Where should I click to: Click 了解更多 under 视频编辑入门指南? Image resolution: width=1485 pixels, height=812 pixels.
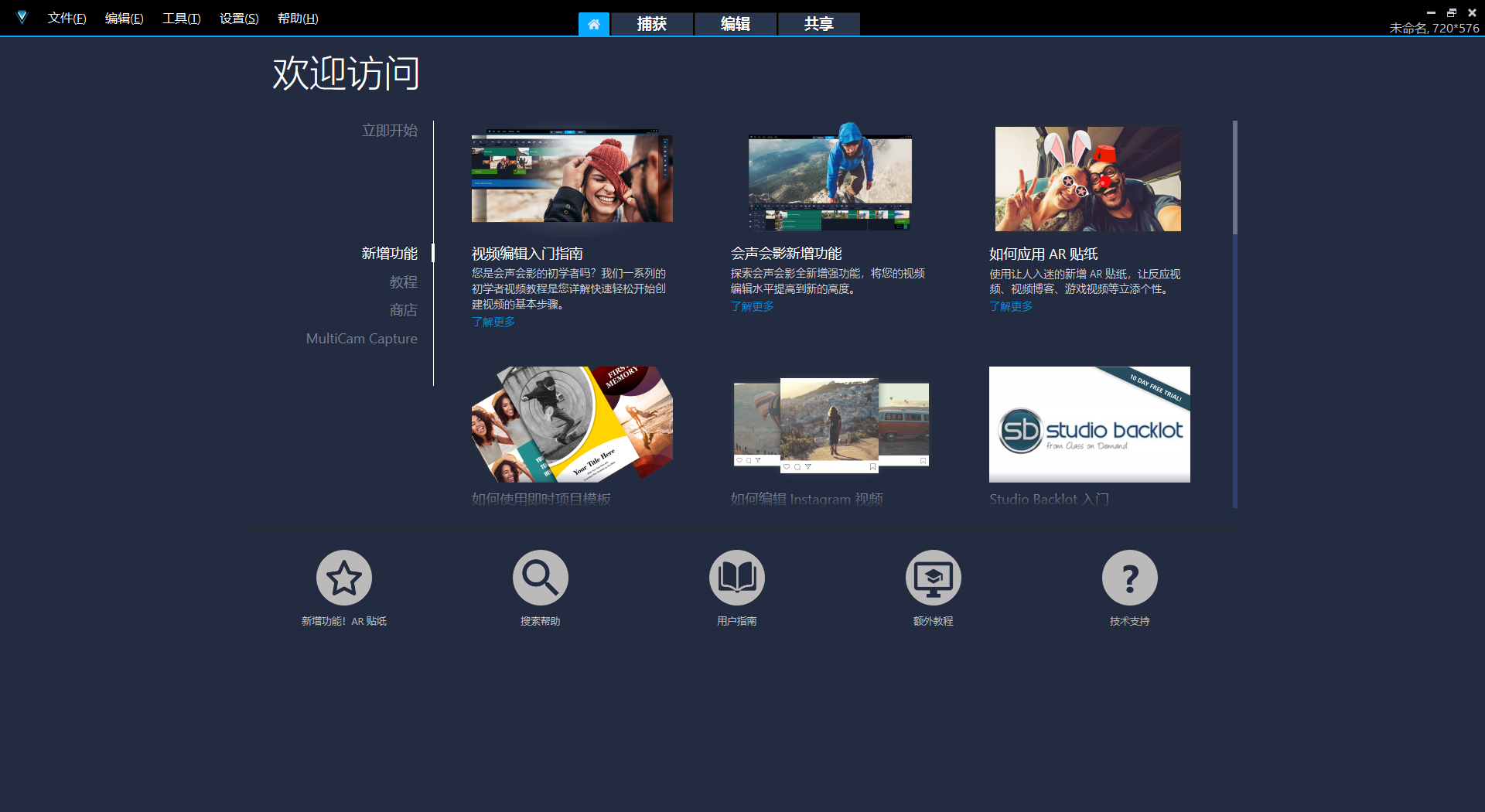pos(493,322)
